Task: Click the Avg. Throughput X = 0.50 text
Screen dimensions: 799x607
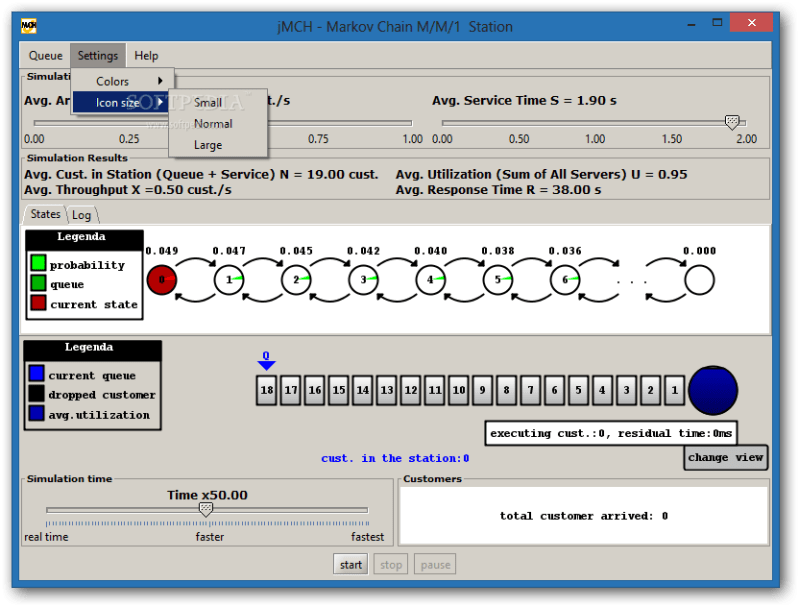Action: click(x=128, y=190)
